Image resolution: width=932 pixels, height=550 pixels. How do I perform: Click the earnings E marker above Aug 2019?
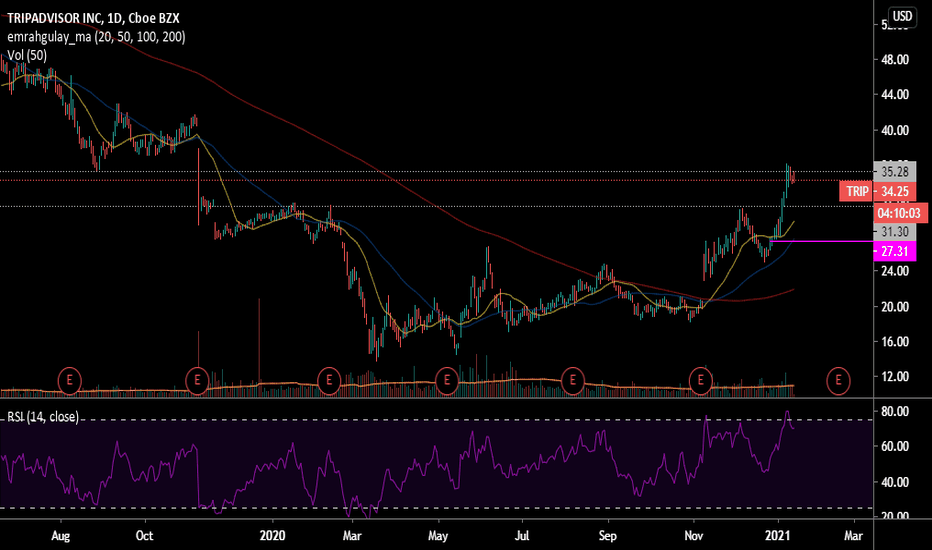(70, 380)
